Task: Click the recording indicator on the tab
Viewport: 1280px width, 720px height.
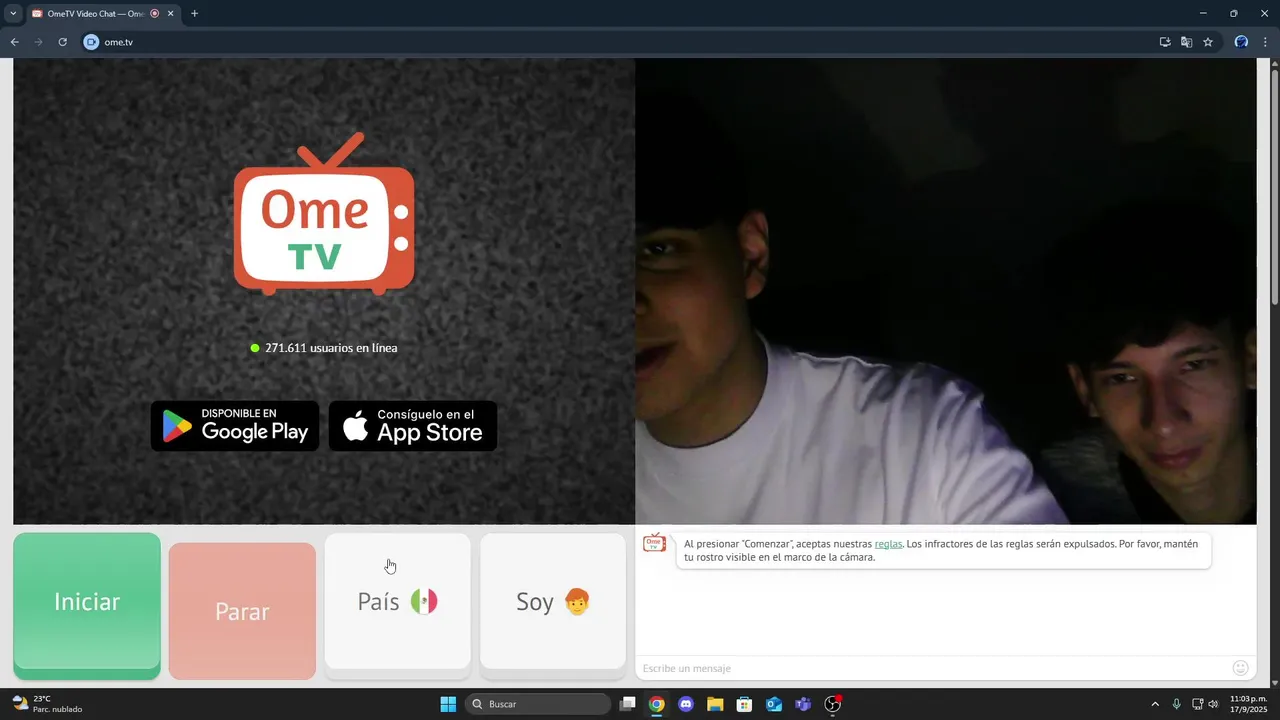Action: pos(155,14)
